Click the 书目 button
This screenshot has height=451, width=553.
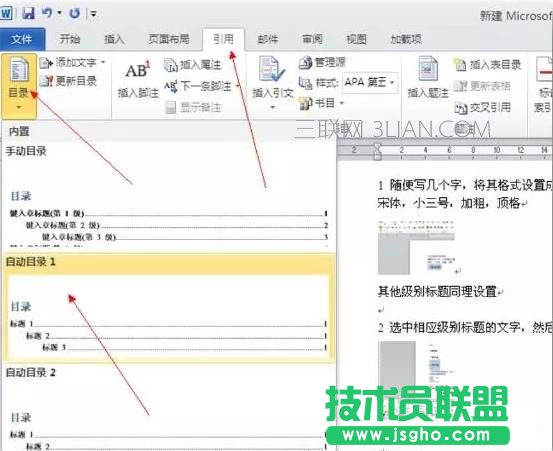317,103
